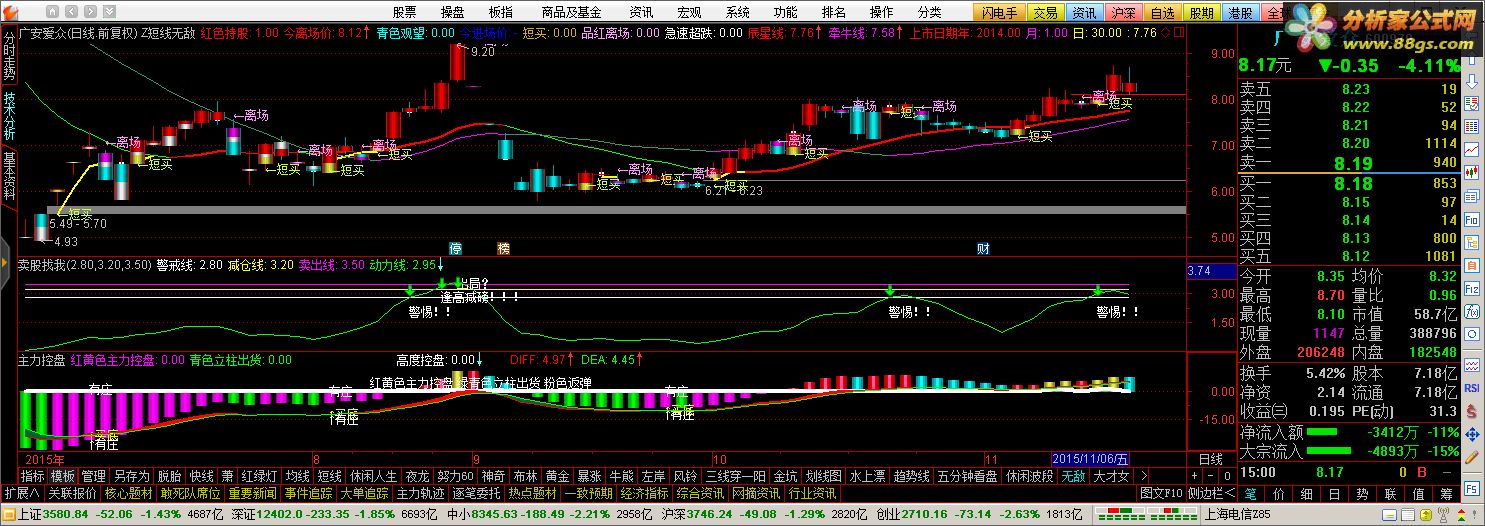
Task: Open the 资讯 menu in menu bar
Action: 641,12
